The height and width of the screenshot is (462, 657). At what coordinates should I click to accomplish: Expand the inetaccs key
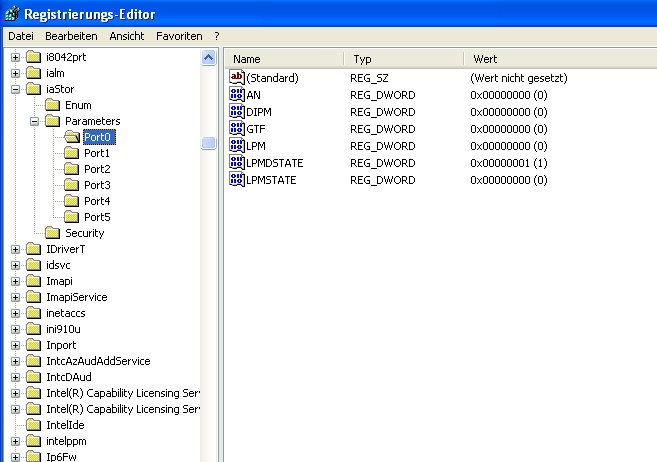click(x=16, y=313)
